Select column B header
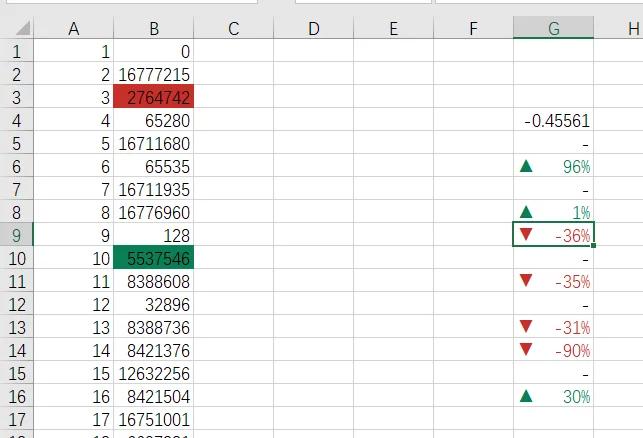This screenshot has width=643, height=438. coord(153,28)
